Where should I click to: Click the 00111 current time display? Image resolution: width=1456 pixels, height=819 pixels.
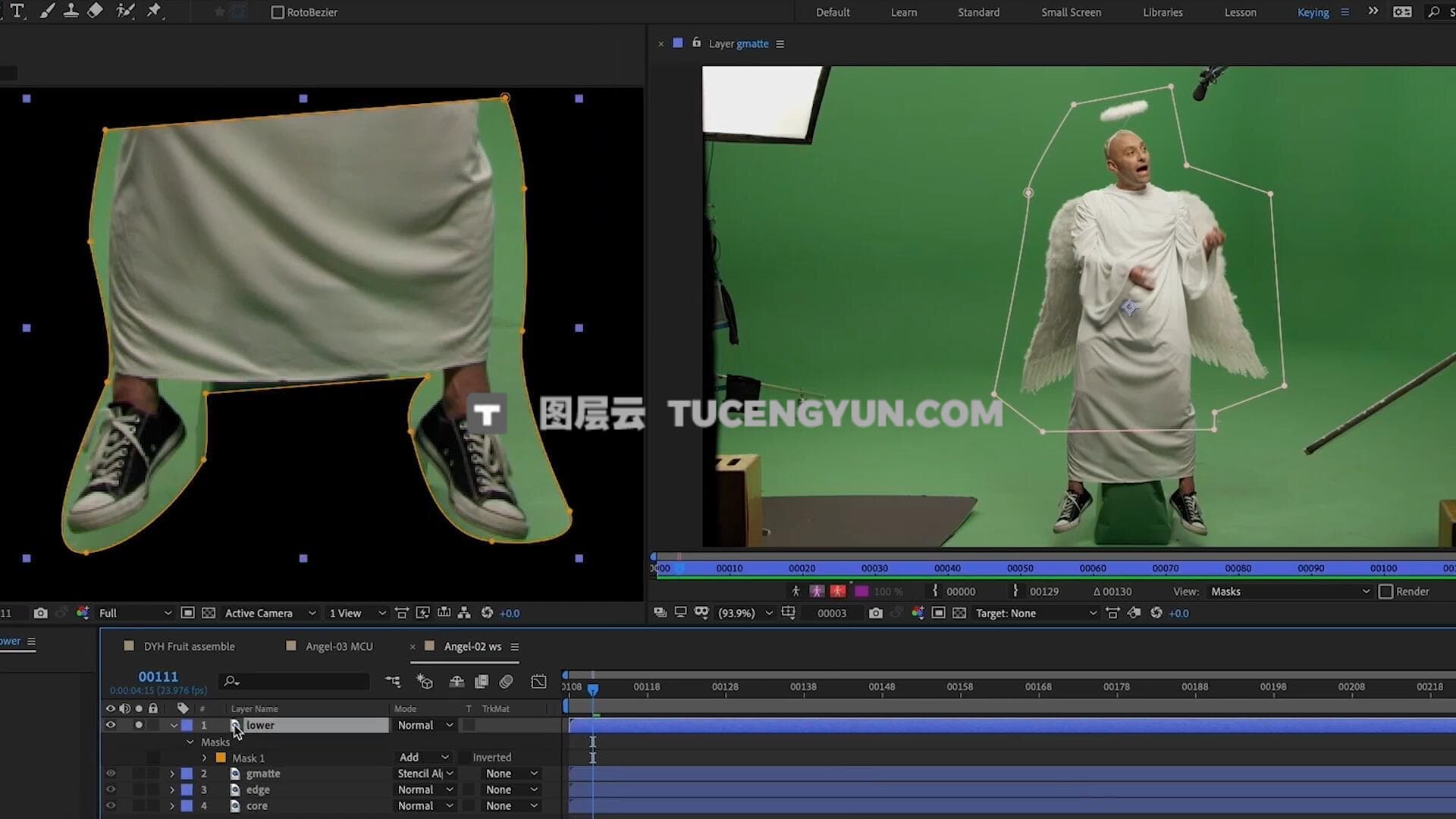(158, 676)
